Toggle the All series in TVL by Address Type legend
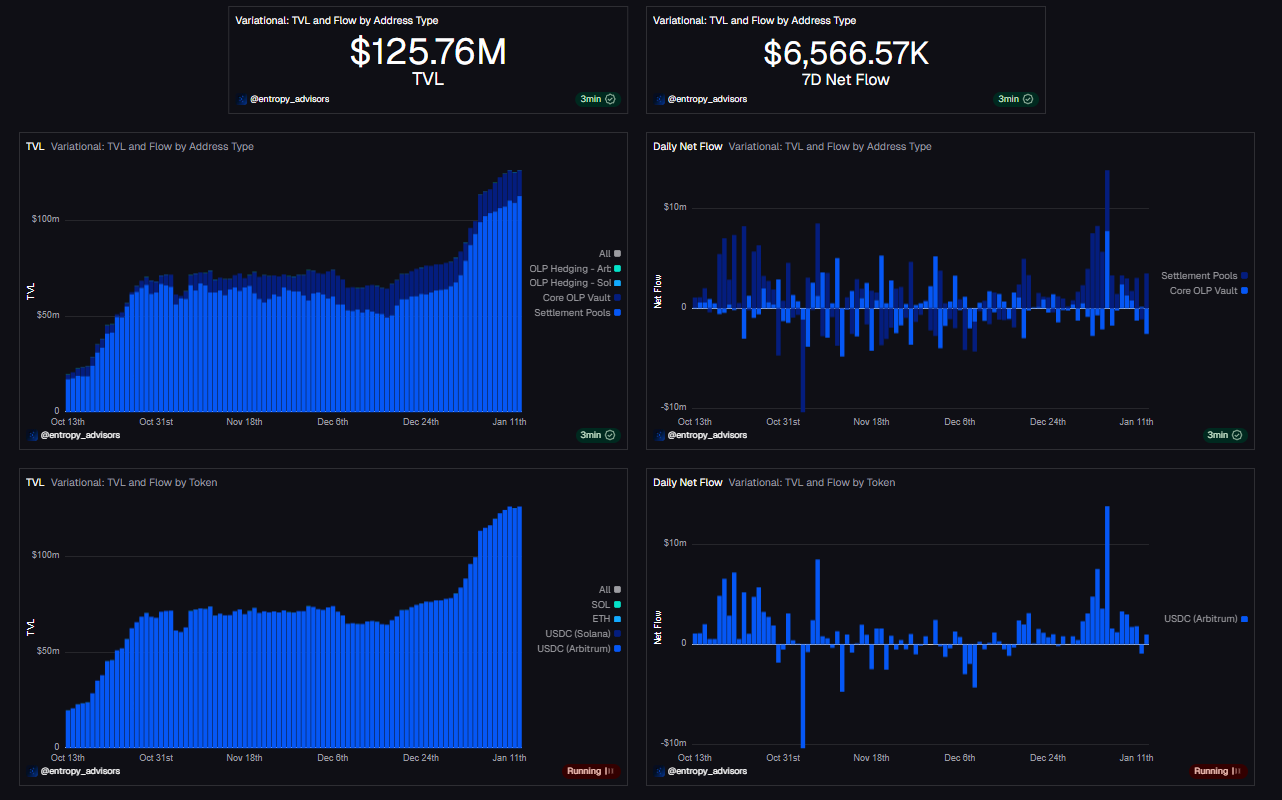 tap(610, 254)
